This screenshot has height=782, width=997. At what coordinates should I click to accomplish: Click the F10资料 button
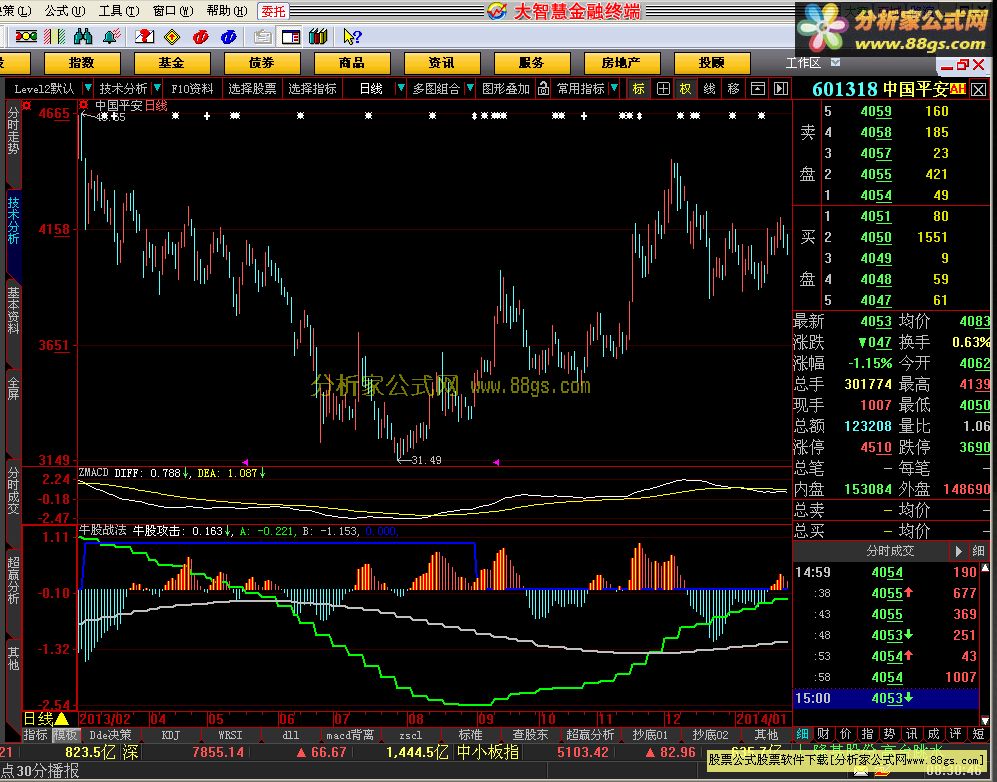[192, 88]
